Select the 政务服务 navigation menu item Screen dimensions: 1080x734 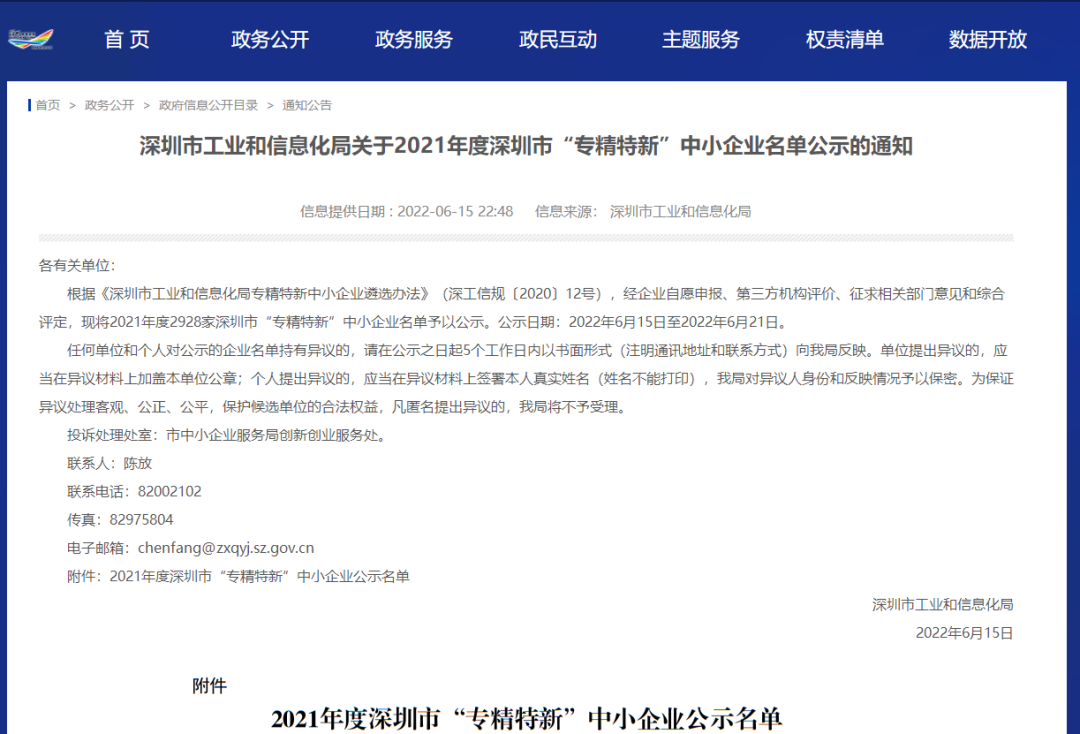414,40
